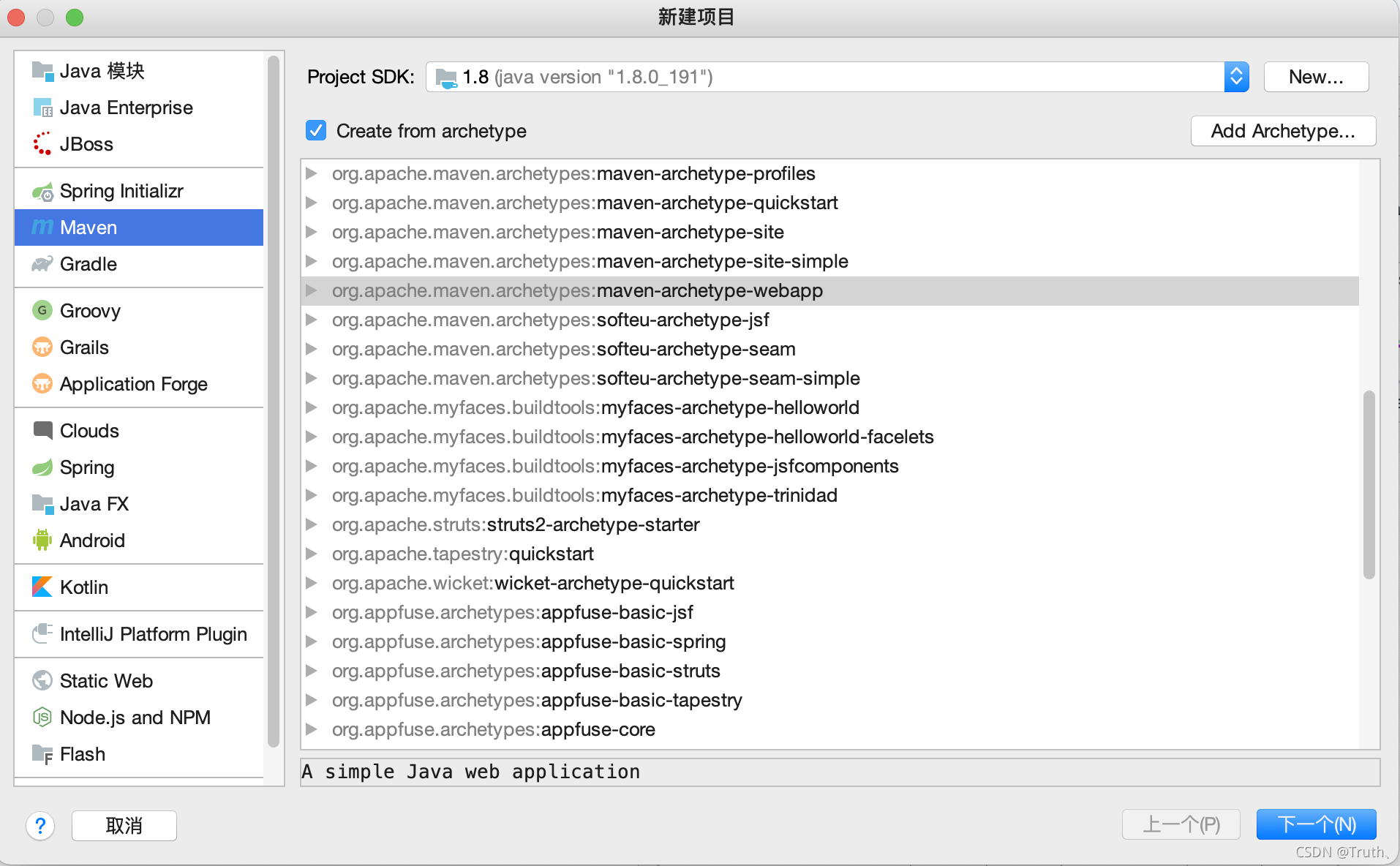Click the Grails icon
Viewport: 1400px width, 866px height.
tap(42, 347)
